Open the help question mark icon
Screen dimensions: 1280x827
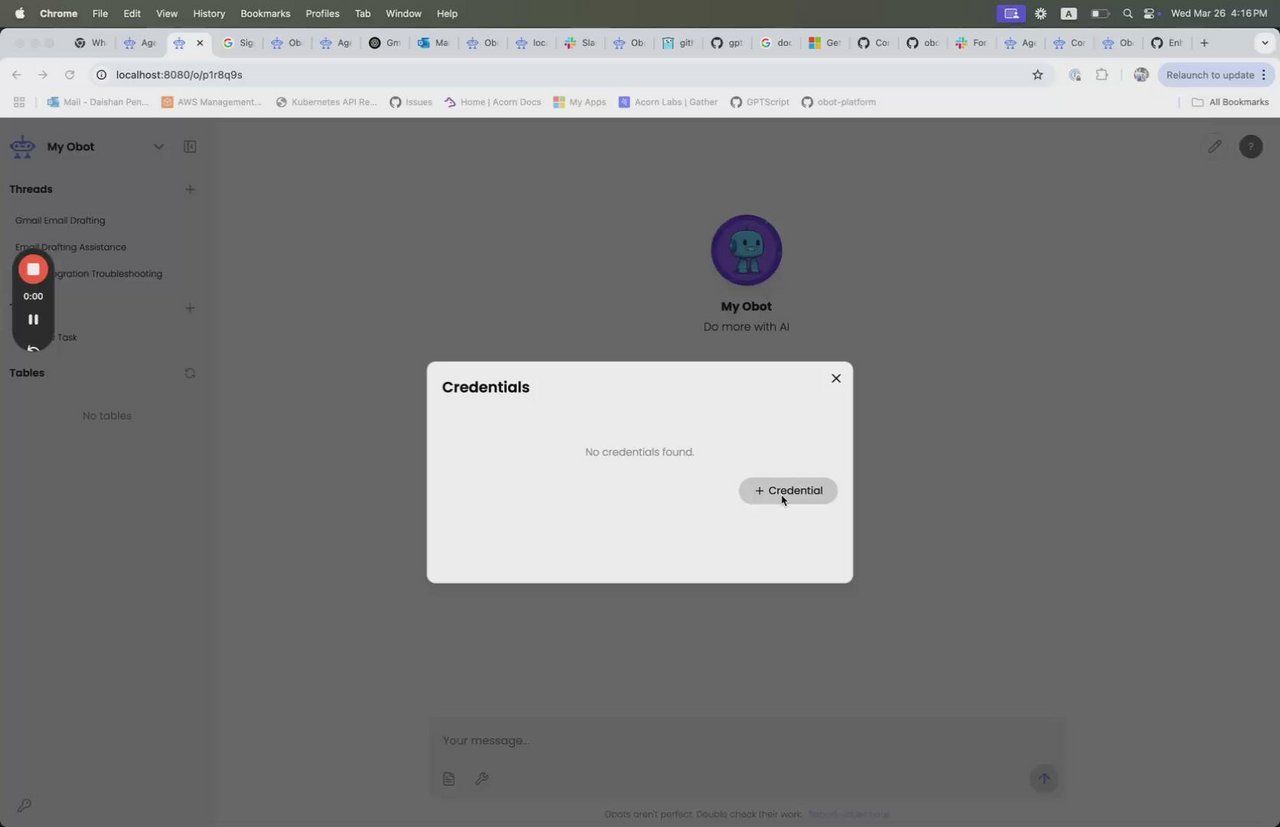tap(1251, 147)
